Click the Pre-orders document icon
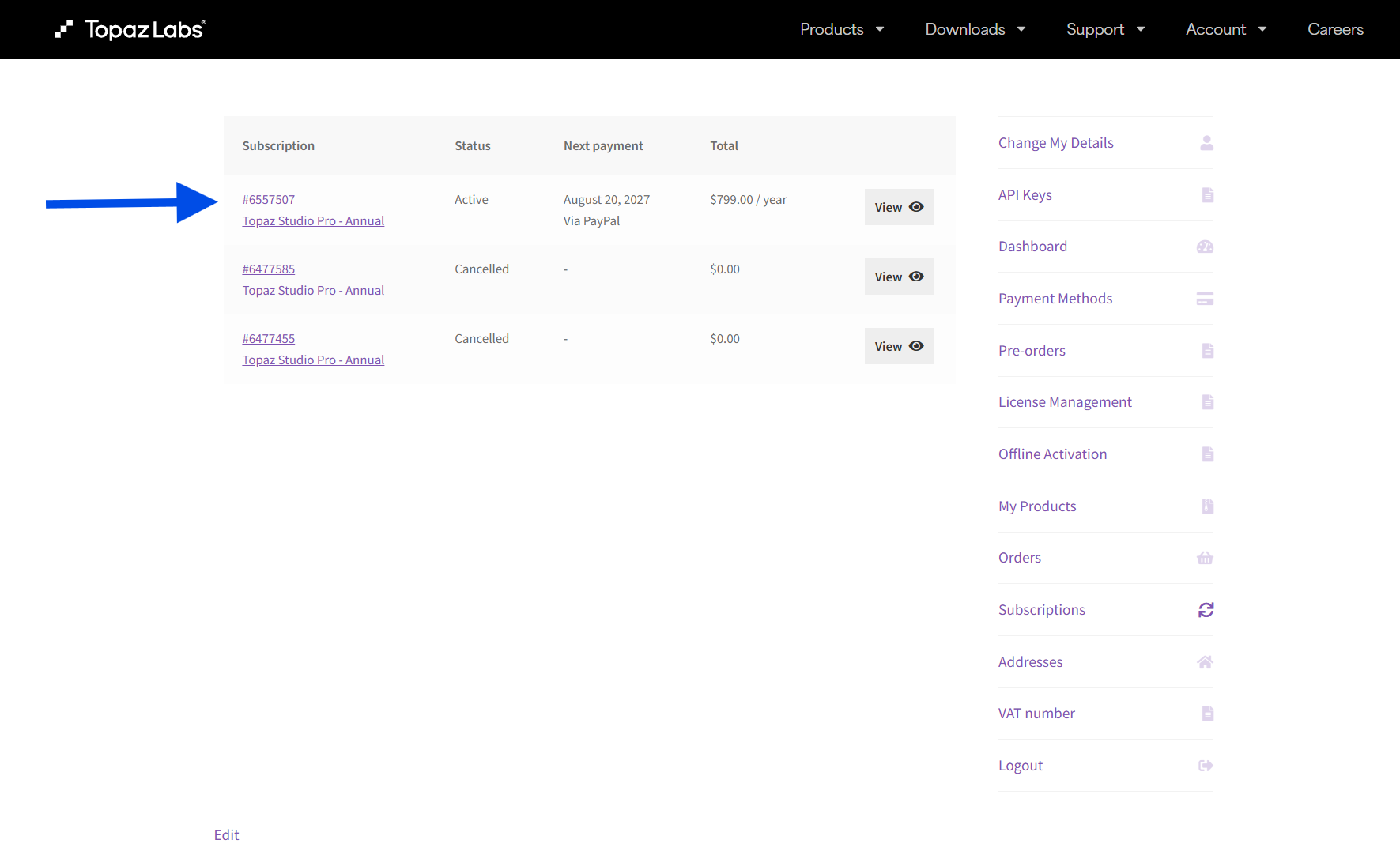The height and width of the screenshot is (866, 1400). click(x=1207, y=351)
